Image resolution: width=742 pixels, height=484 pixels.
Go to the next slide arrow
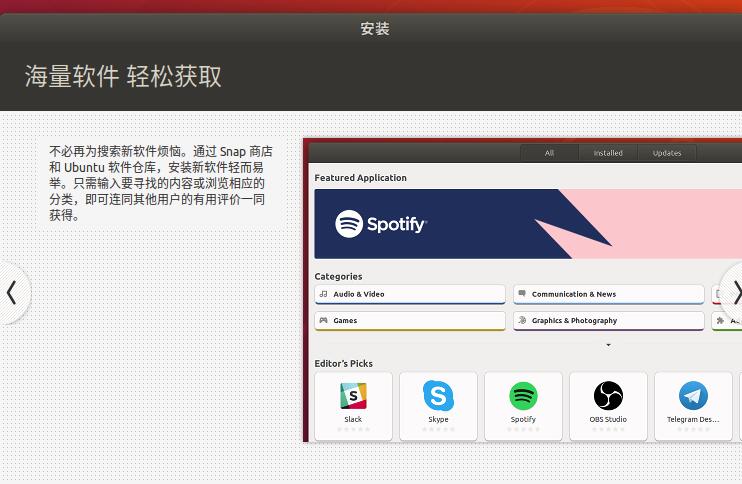(735, 292)
